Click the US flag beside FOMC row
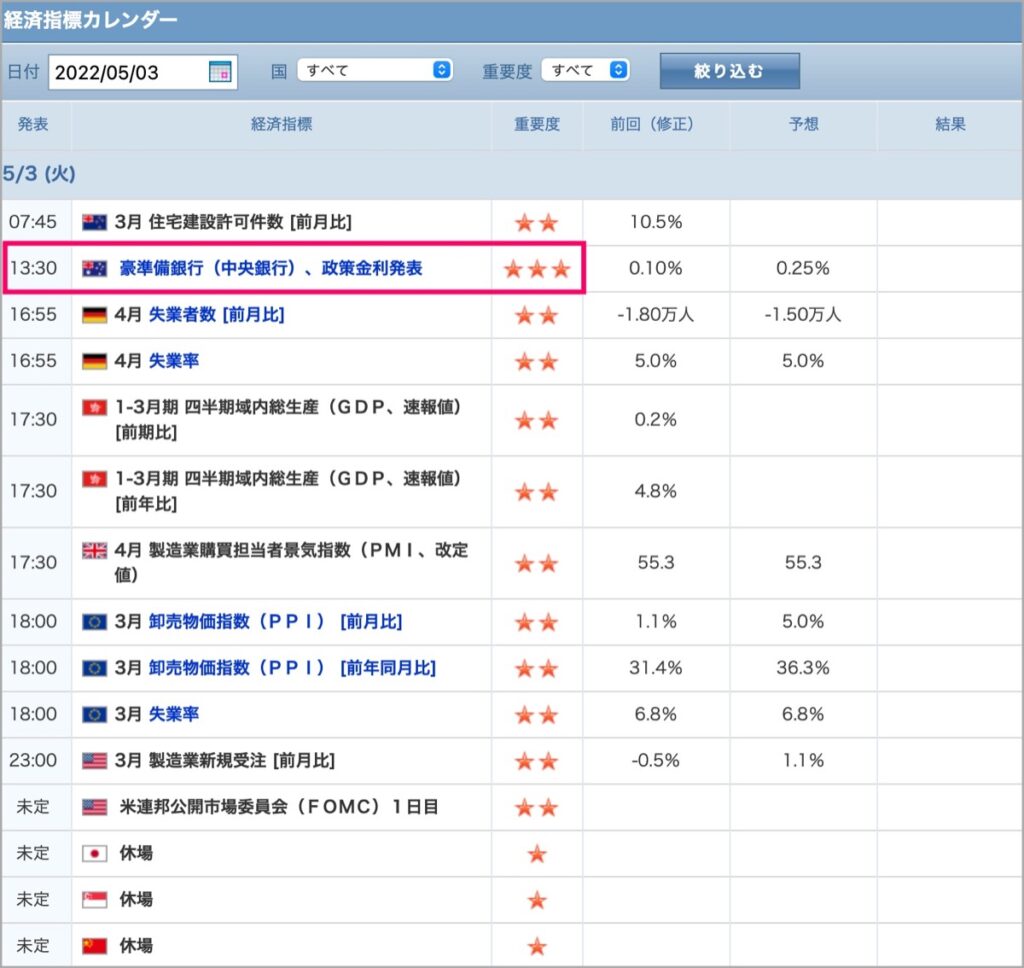 [x=94, y=807]
